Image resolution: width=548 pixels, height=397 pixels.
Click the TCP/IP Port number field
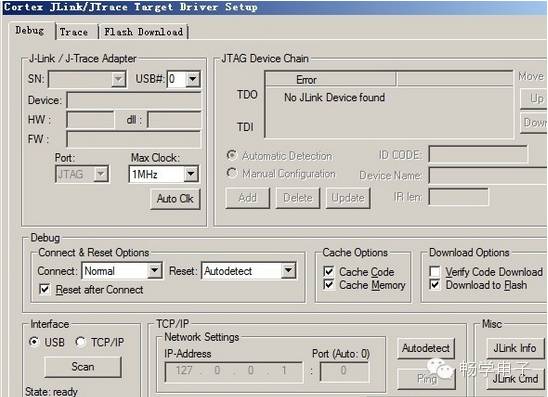pos(344,371)
